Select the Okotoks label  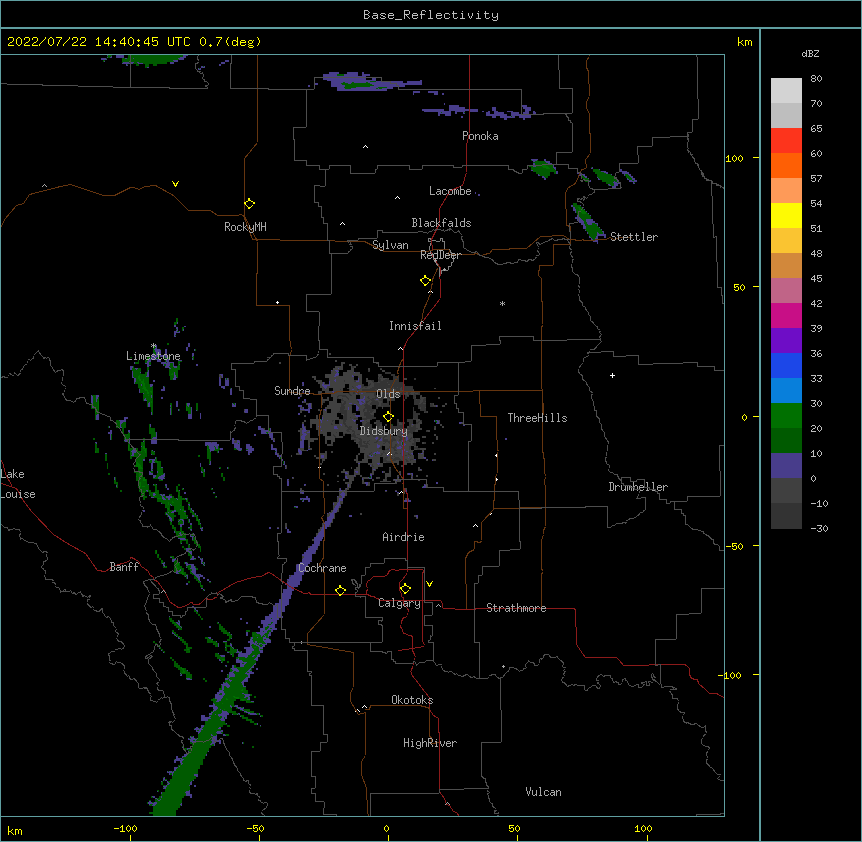tap(412, 700)
